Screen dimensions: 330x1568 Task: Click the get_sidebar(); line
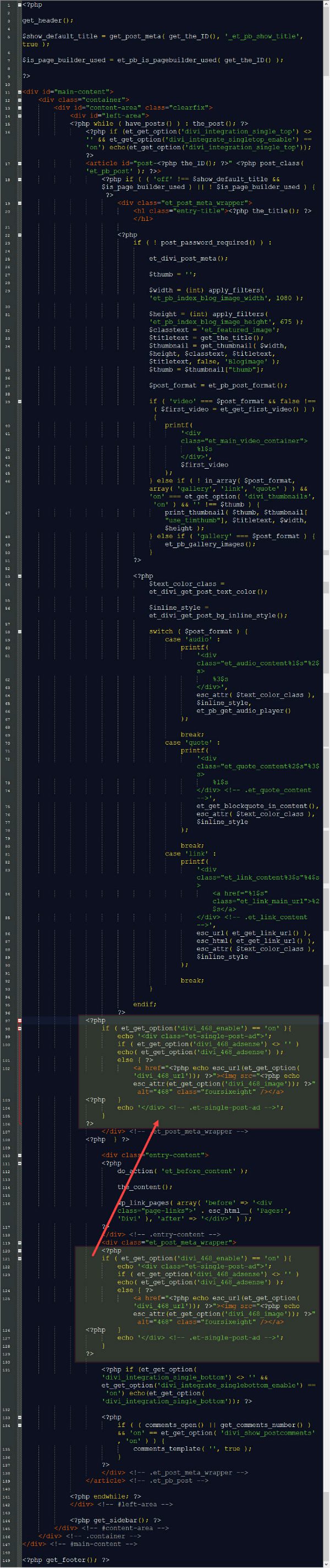pyautogui.click(x=115, y=1520)
